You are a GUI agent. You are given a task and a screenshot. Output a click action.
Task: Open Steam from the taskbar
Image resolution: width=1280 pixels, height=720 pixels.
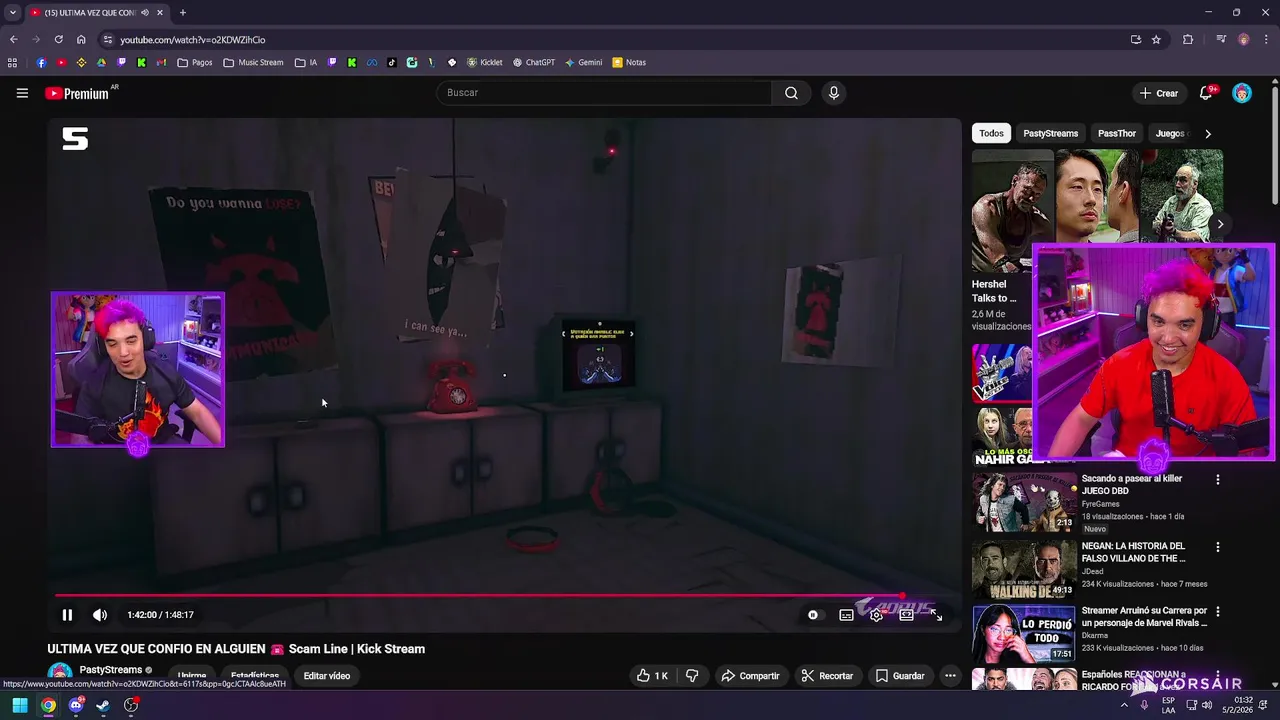103,706
